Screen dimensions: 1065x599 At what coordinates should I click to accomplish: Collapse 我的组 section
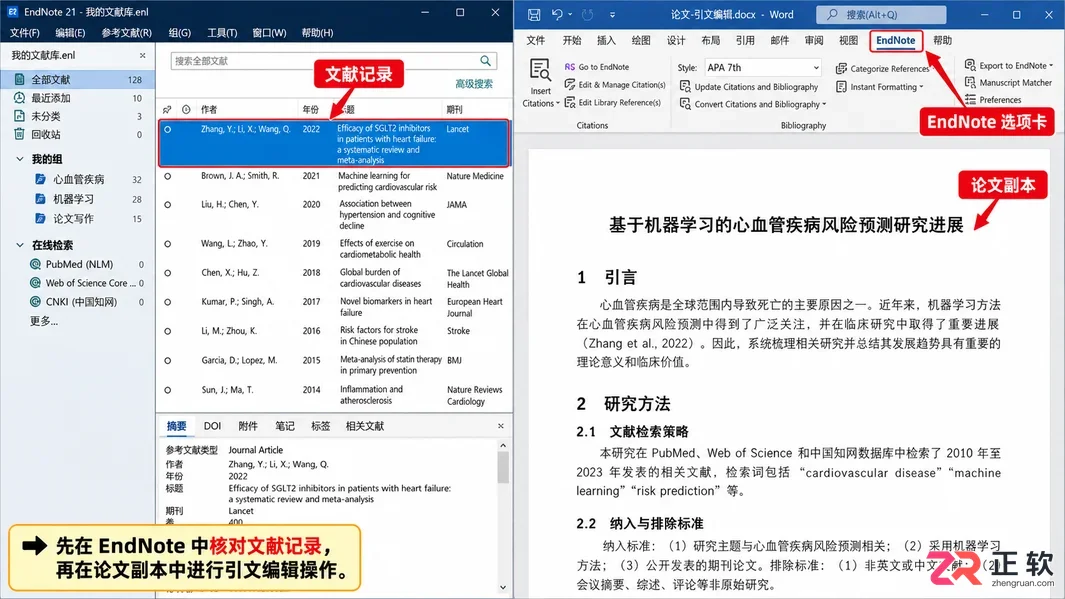click(x=20, y=159)
